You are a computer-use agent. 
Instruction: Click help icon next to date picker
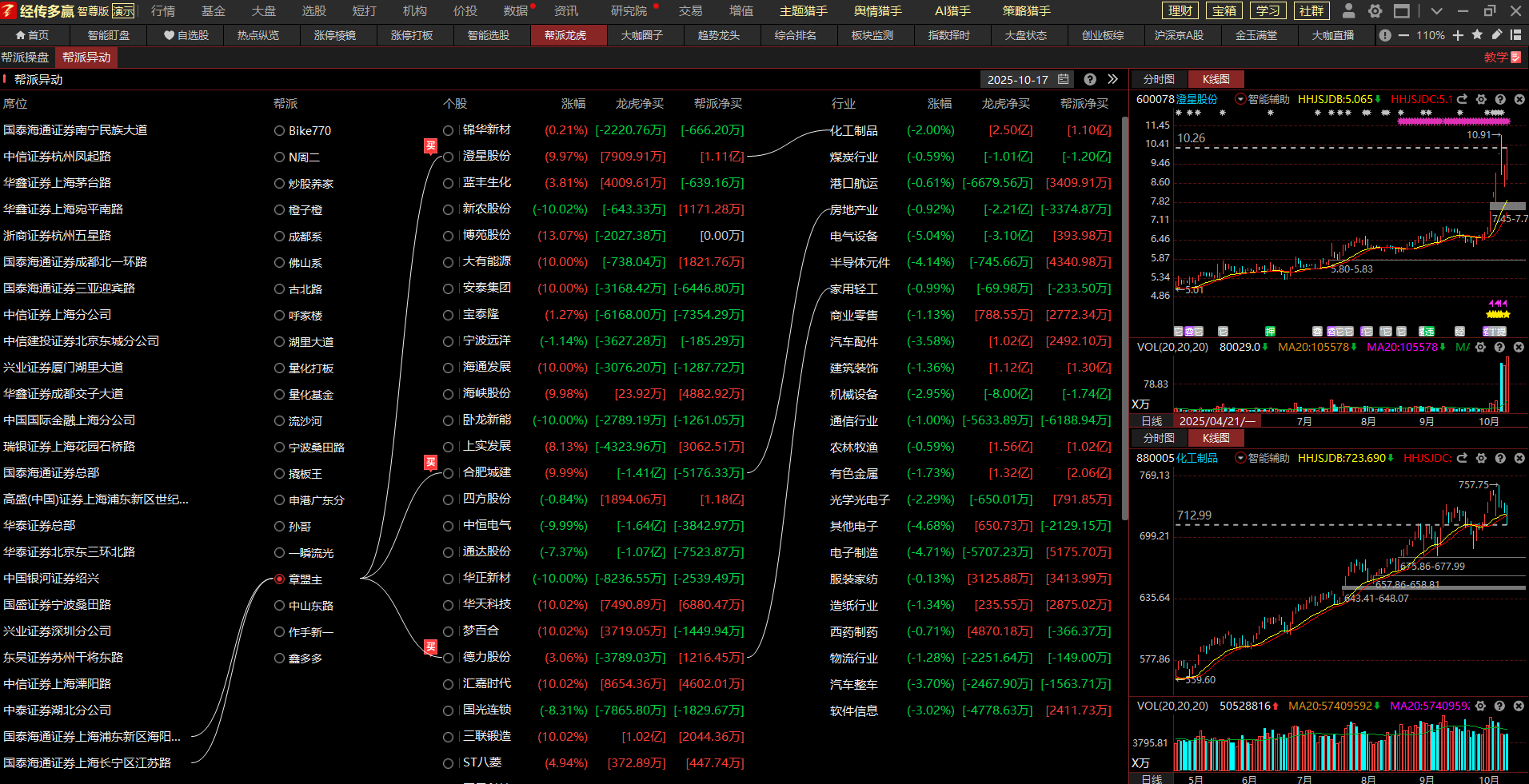pos(1090,79)
